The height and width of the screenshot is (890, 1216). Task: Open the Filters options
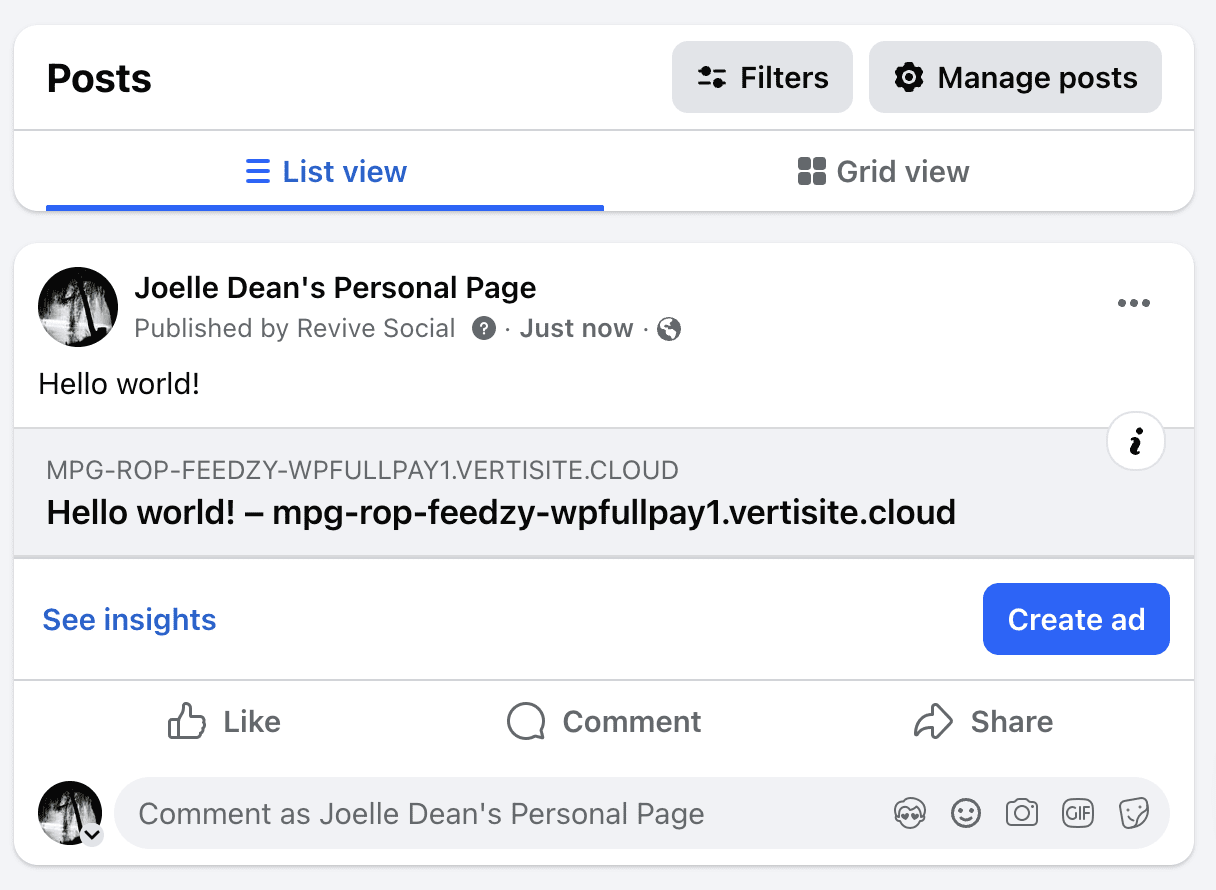[x=762, y=78]
